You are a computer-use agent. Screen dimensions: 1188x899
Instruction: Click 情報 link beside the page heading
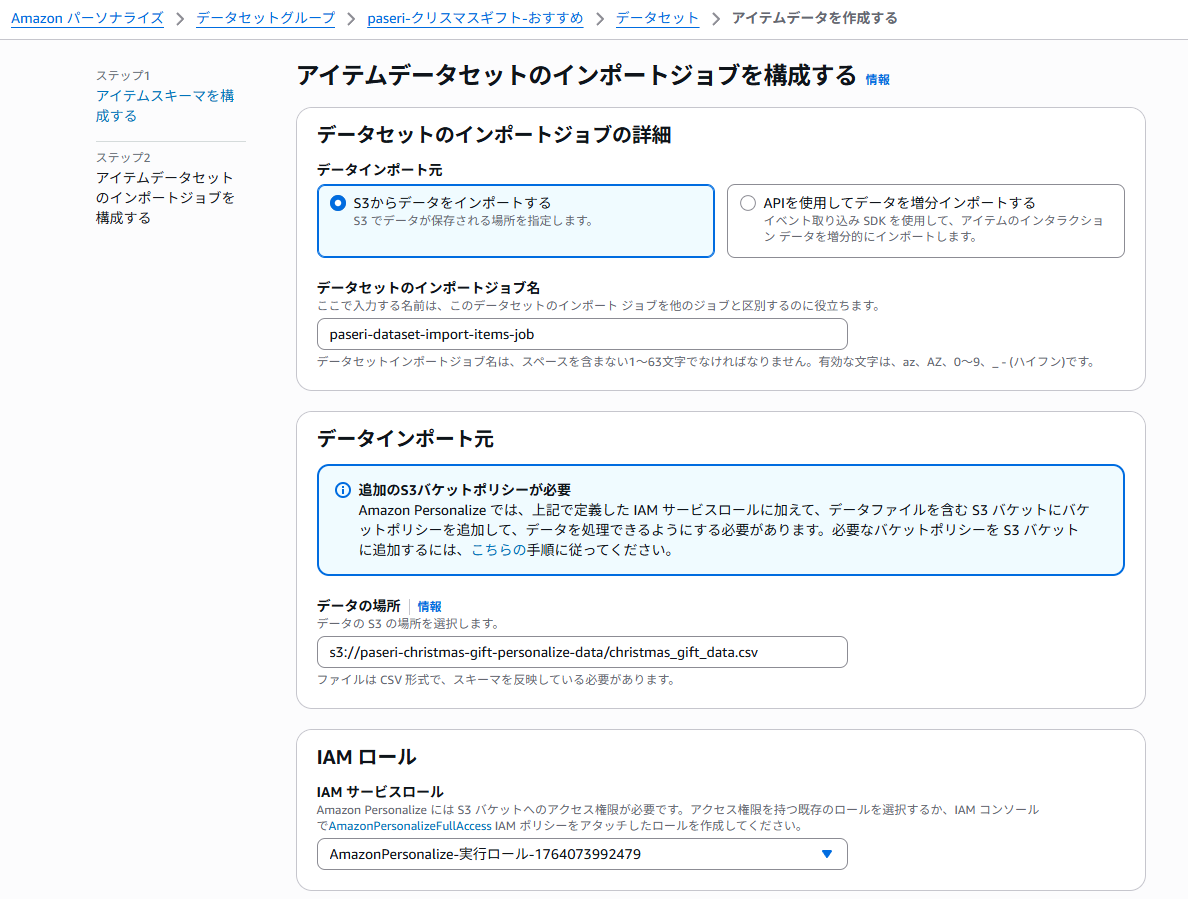pyautogui.click(x=877, y=79)
